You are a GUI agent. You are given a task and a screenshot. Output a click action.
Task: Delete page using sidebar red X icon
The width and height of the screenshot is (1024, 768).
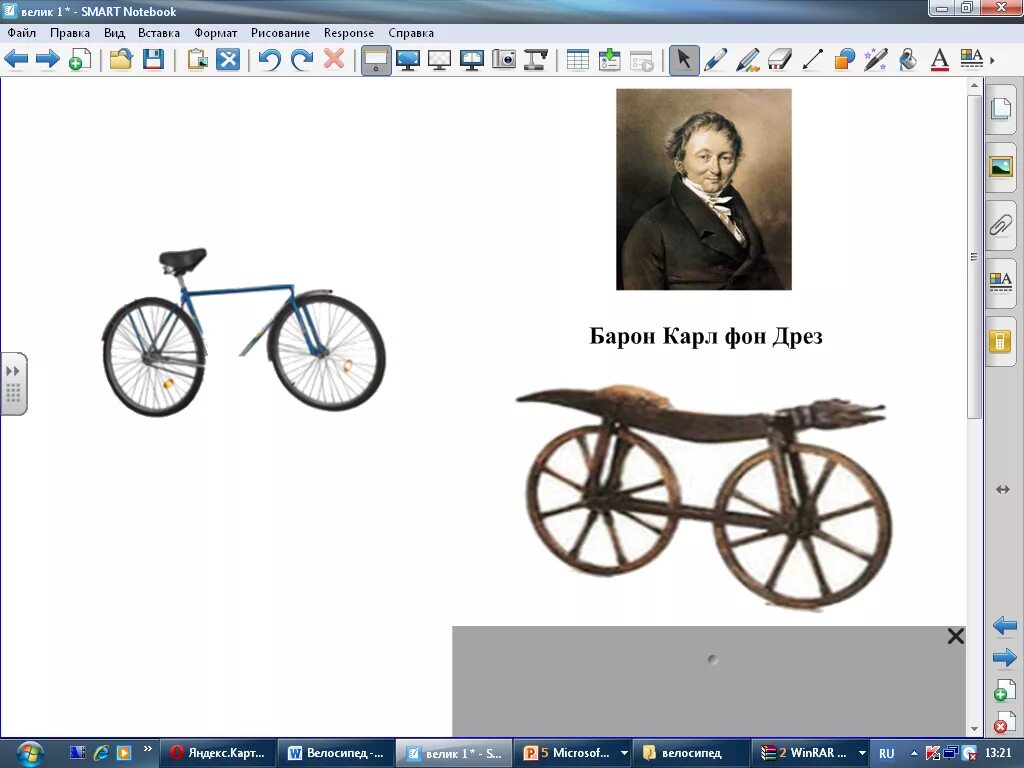[x=1004, y=722]
